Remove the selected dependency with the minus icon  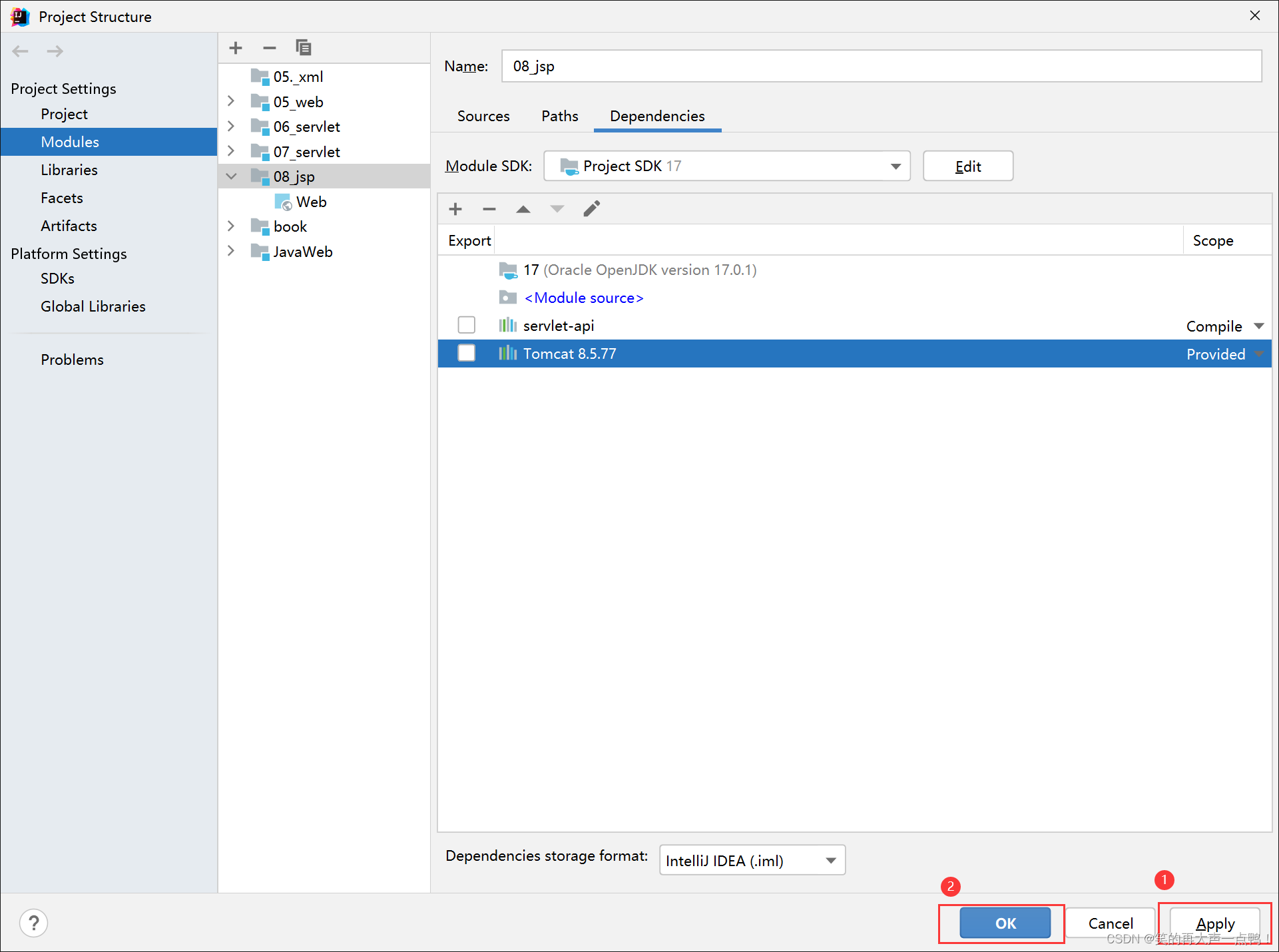tap(489, 209)
